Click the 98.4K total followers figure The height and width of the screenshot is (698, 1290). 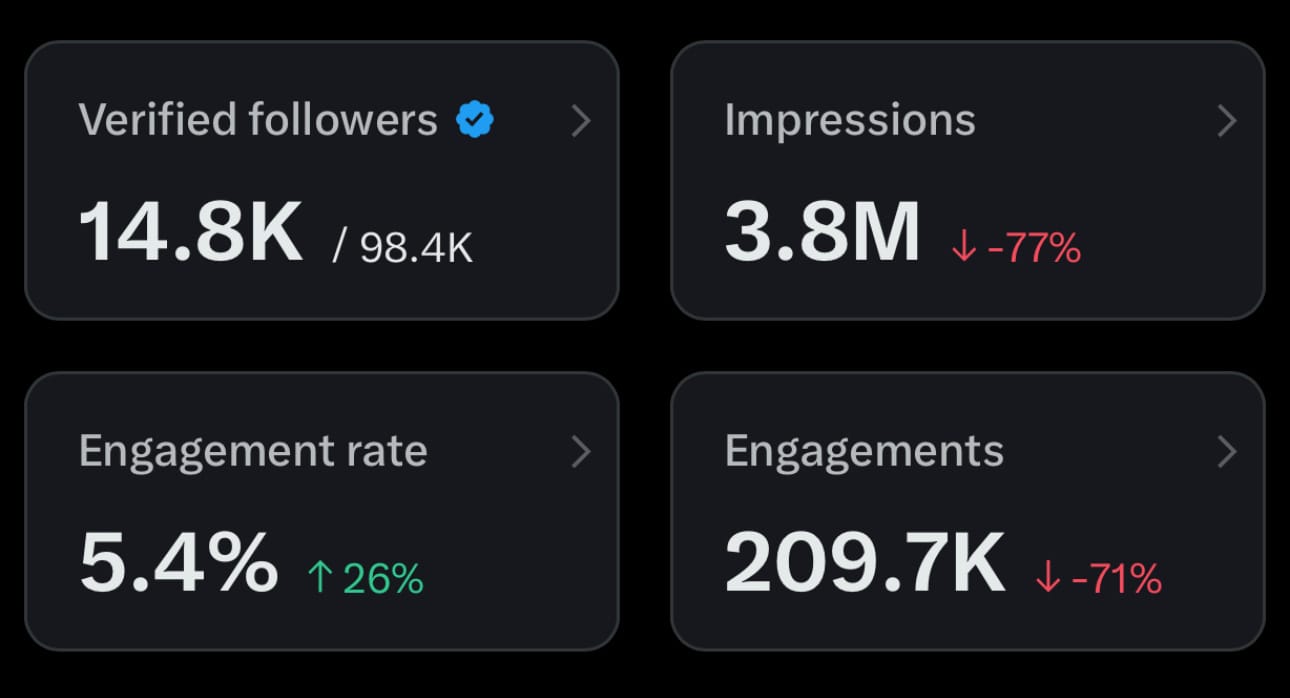416,247
